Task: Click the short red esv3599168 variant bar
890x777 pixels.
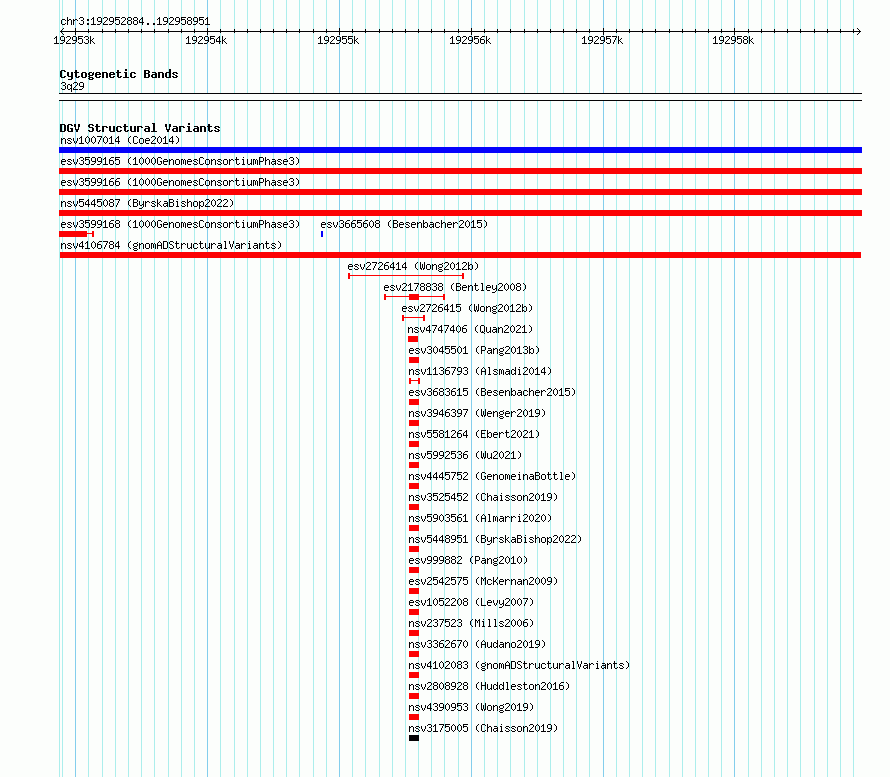Action: (76, 234)
